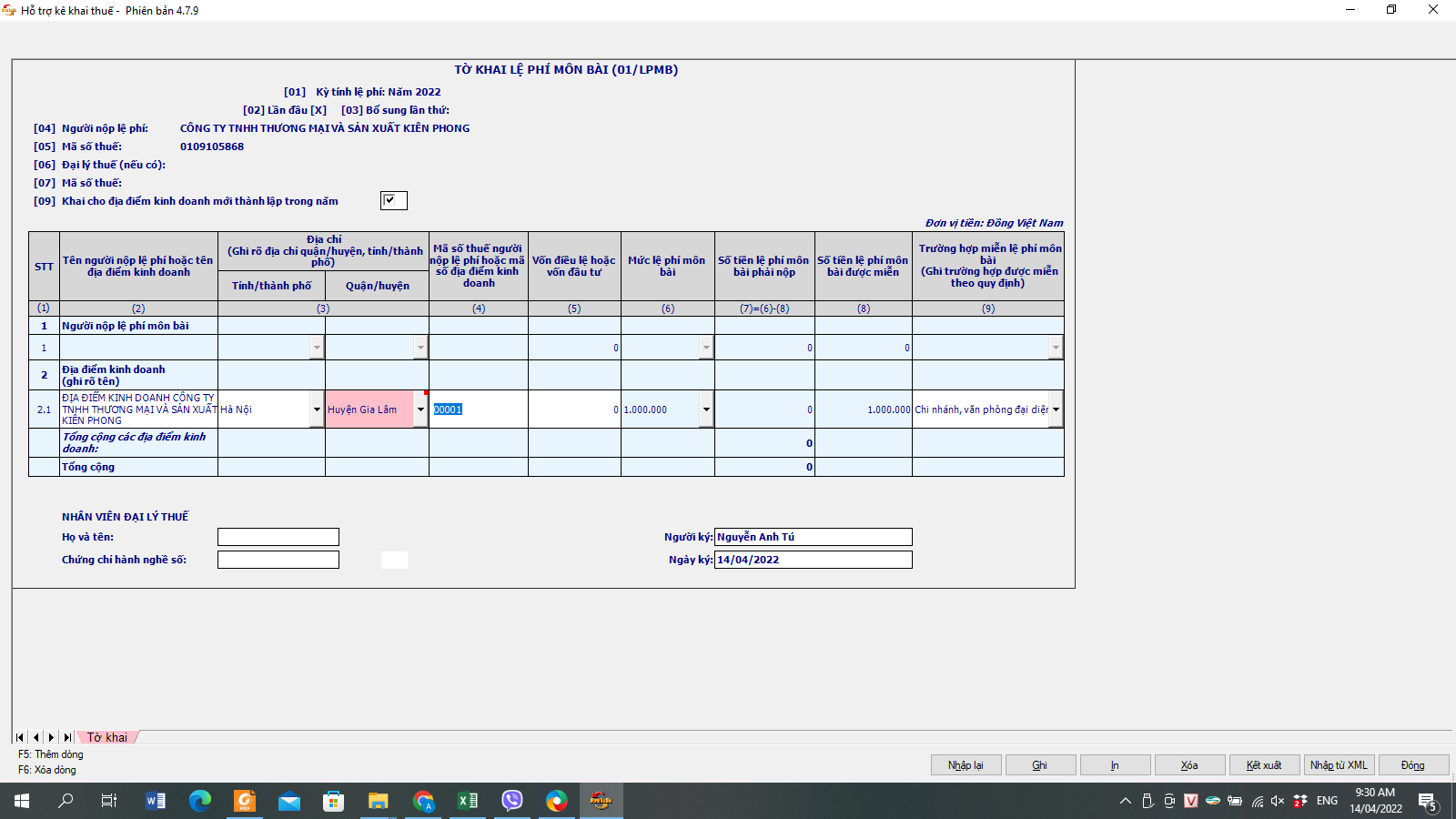Open Microsoft Word from the taskbar
1456x819 pixels.
tap(156, 801)
